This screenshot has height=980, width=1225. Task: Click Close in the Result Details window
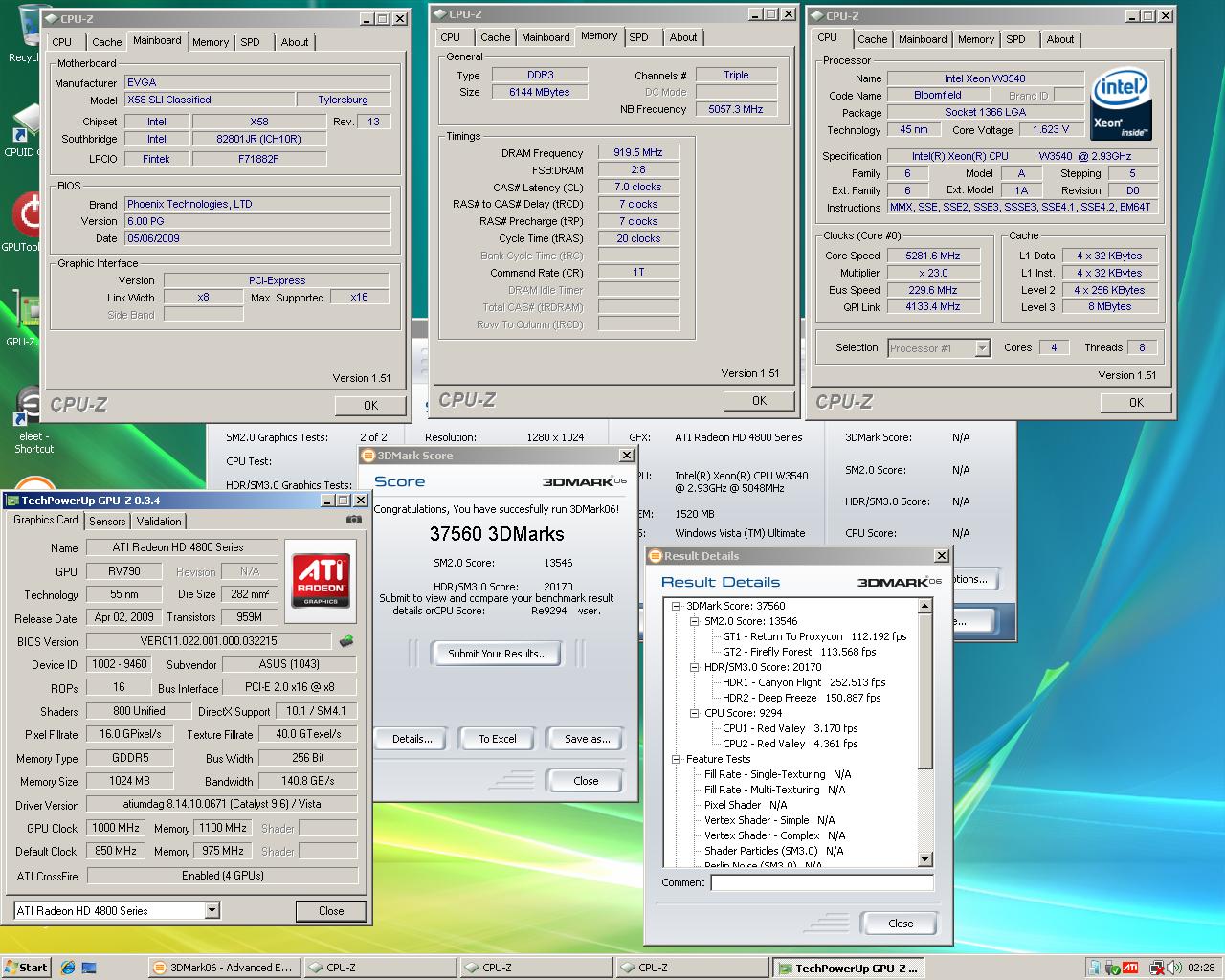pyautogui.click(x=901, y=924)
